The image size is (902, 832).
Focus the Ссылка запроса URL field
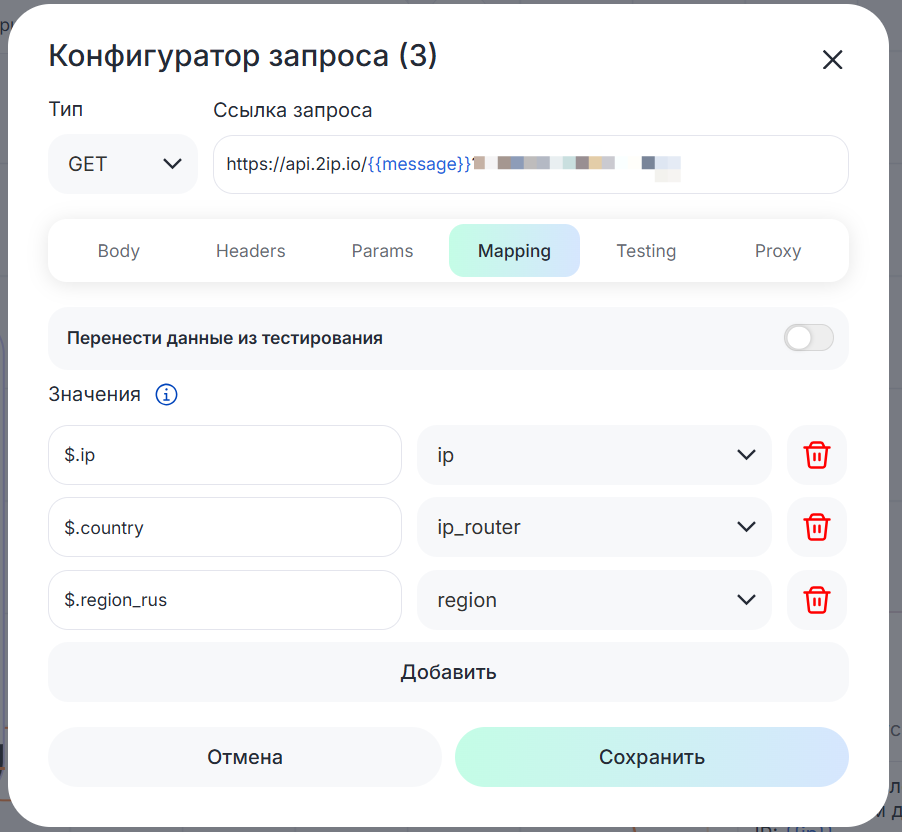760,164
